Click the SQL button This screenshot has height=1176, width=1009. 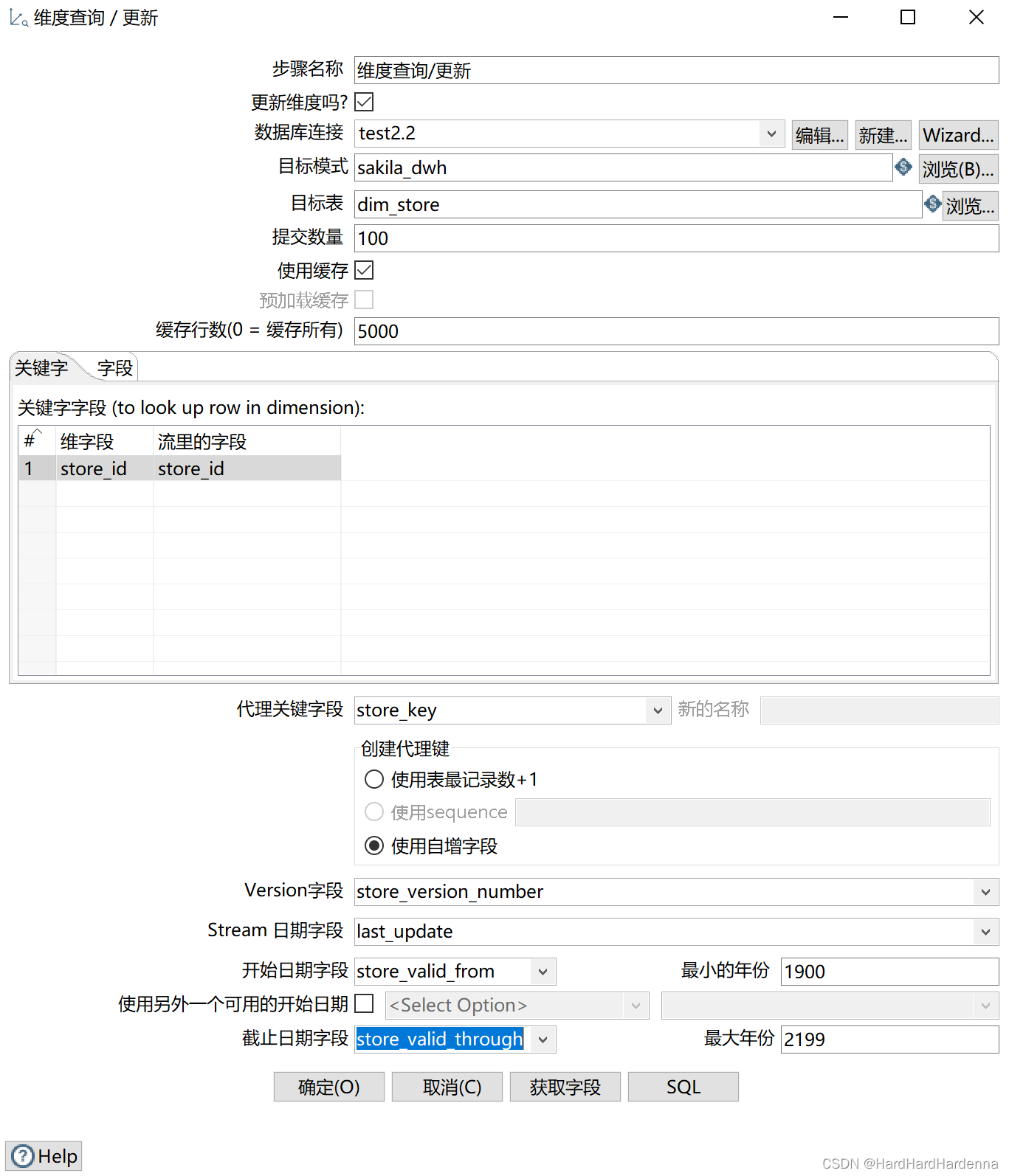(683, 1087)
